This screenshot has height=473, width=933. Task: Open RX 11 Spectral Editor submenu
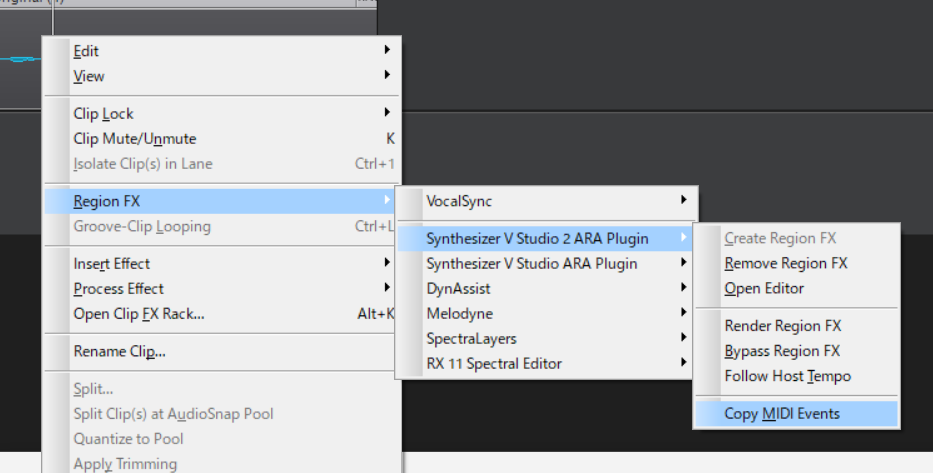point(545,364)
